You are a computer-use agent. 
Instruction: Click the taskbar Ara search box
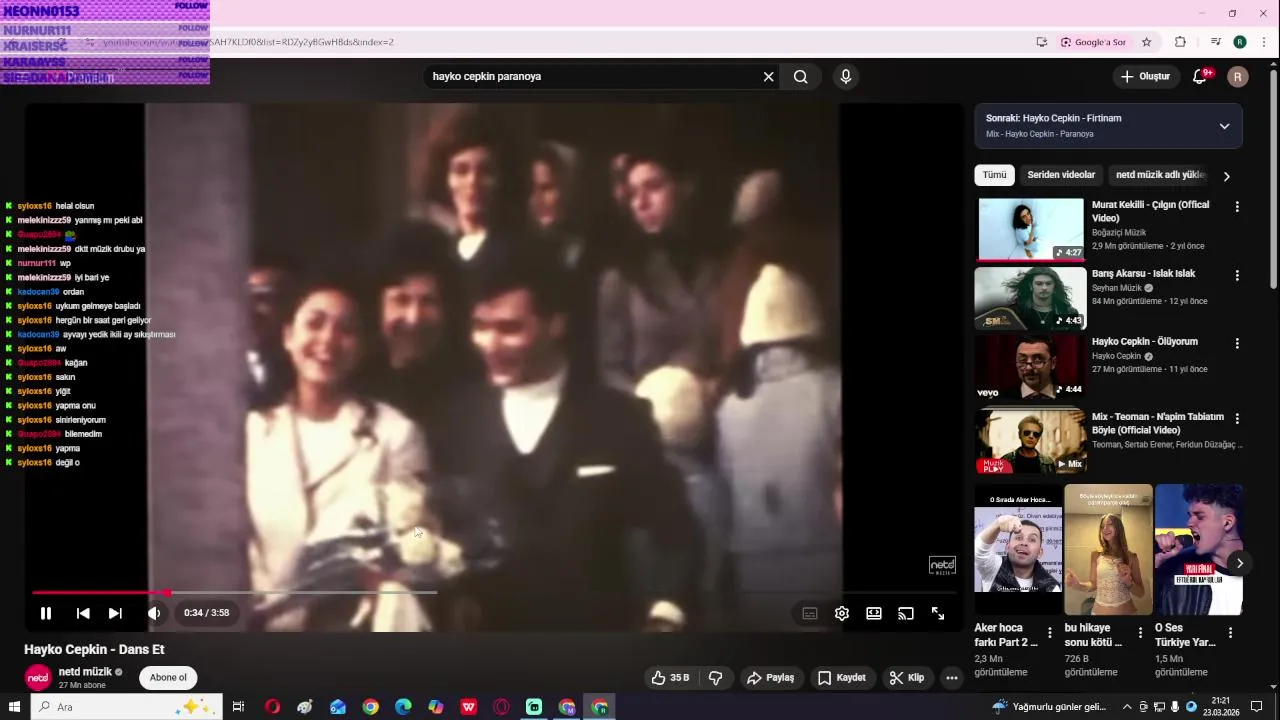point(128,707)
